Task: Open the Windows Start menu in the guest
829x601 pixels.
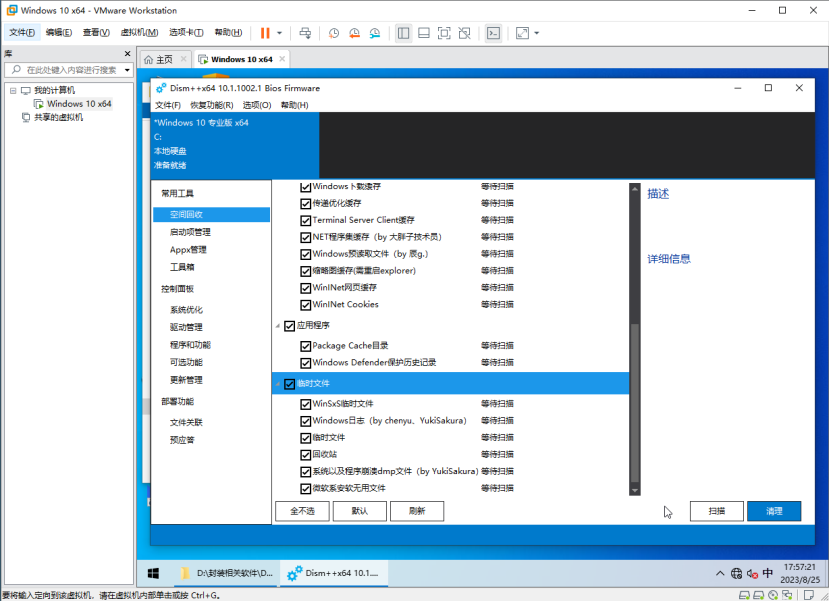Action: pyautogui.click(x=153, y=574)
